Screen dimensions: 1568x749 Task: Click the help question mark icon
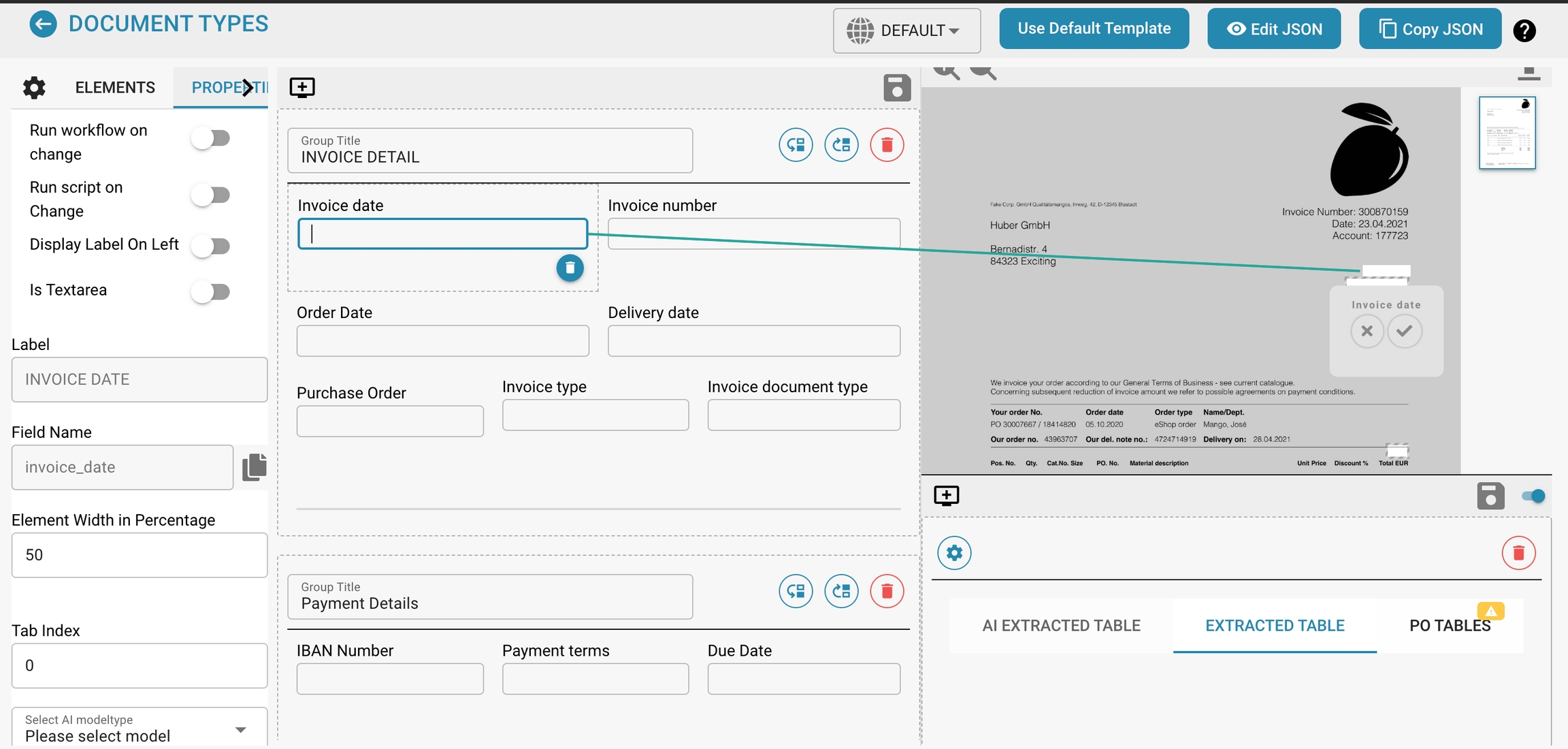[1524, 31]
